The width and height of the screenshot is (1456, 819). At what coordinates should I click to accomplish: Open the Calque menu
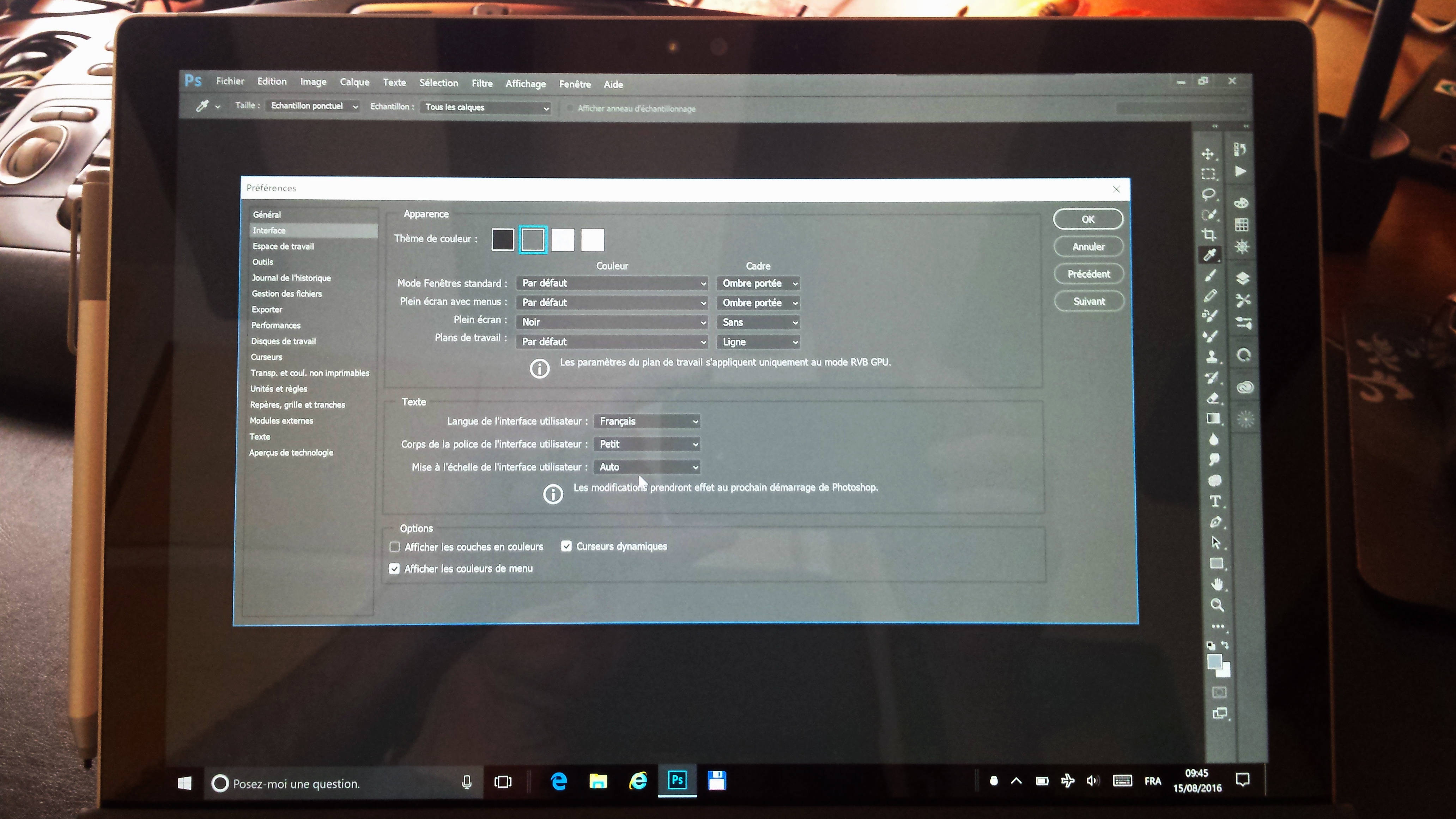pyautogui.click(x=354, y=82)
